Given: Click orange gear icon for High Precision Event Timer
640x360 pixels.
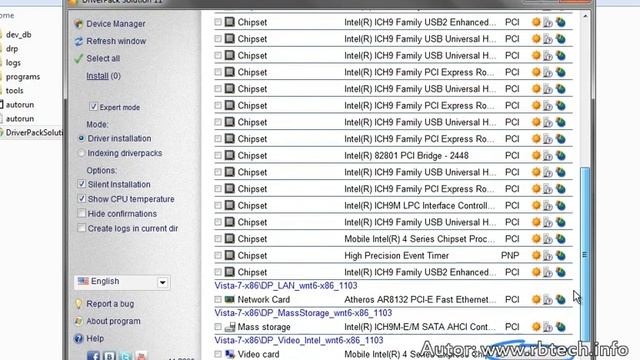Looking at the screenshot, I should [x=536, y=256].
